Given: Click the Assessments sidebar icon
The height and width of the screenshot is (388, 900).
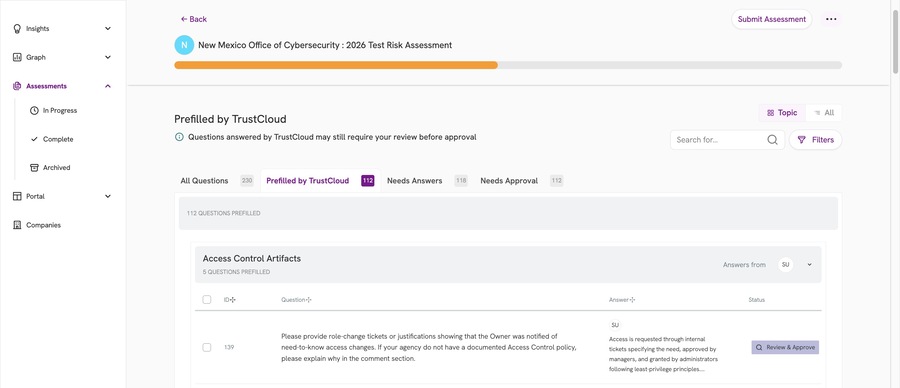Looking at the screenshot, I should 17,86.
